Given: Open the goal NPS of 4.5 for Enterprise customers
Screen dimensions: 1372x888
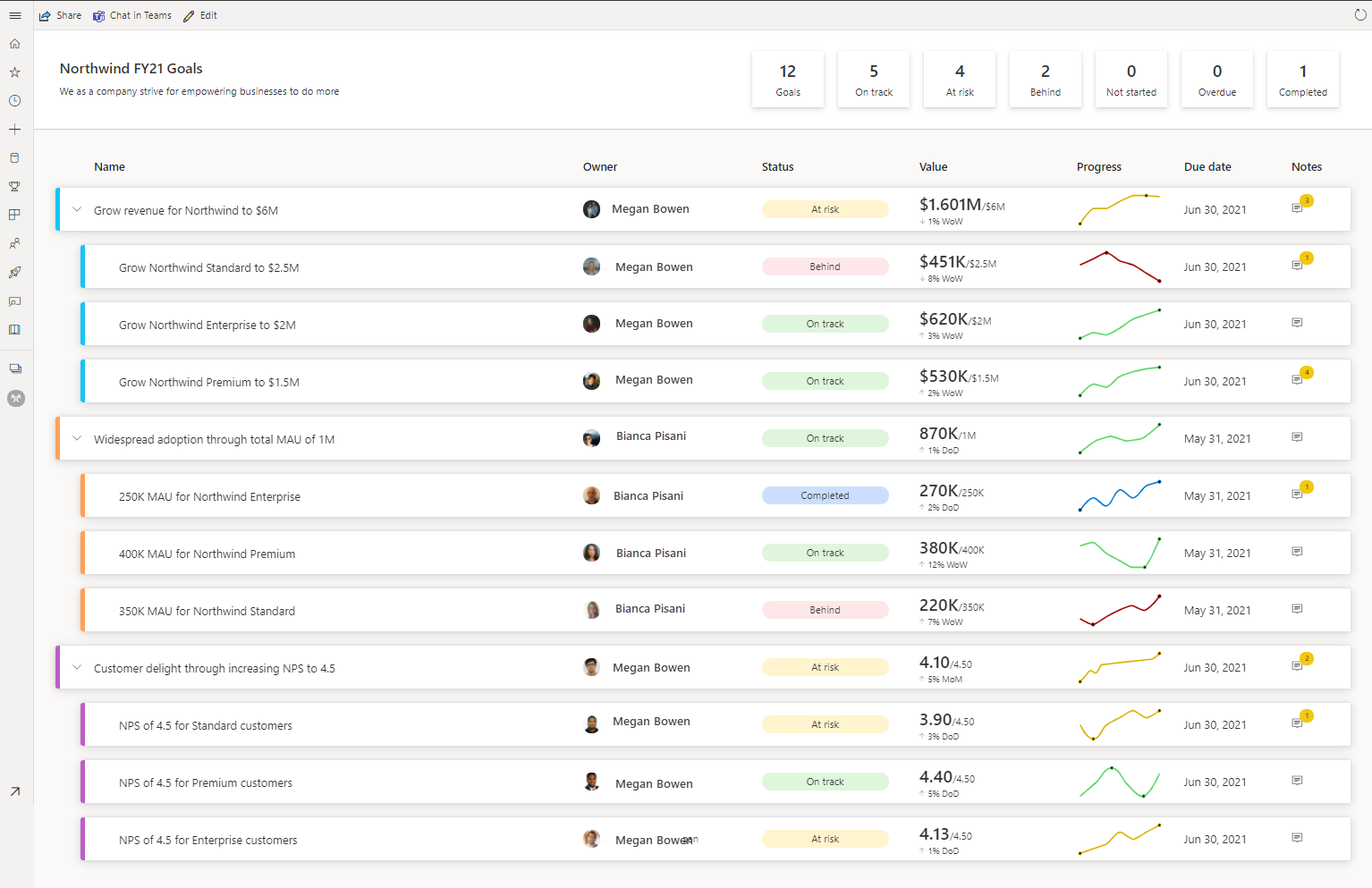Looking at the screenshot, I should pyautogui.click(x=208, y=840).
